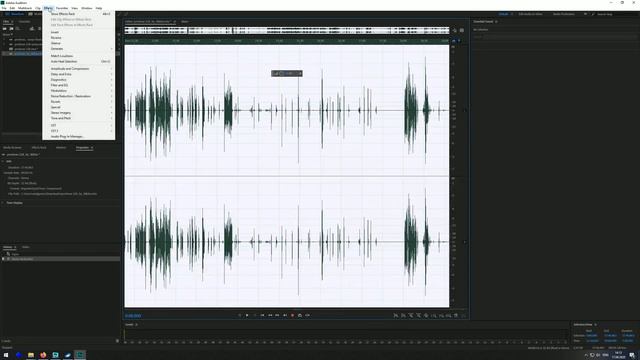Toggle Skip Selection transport button
Image resolution: width=640 pixels, height=360 pixels.
coord(307,315)
